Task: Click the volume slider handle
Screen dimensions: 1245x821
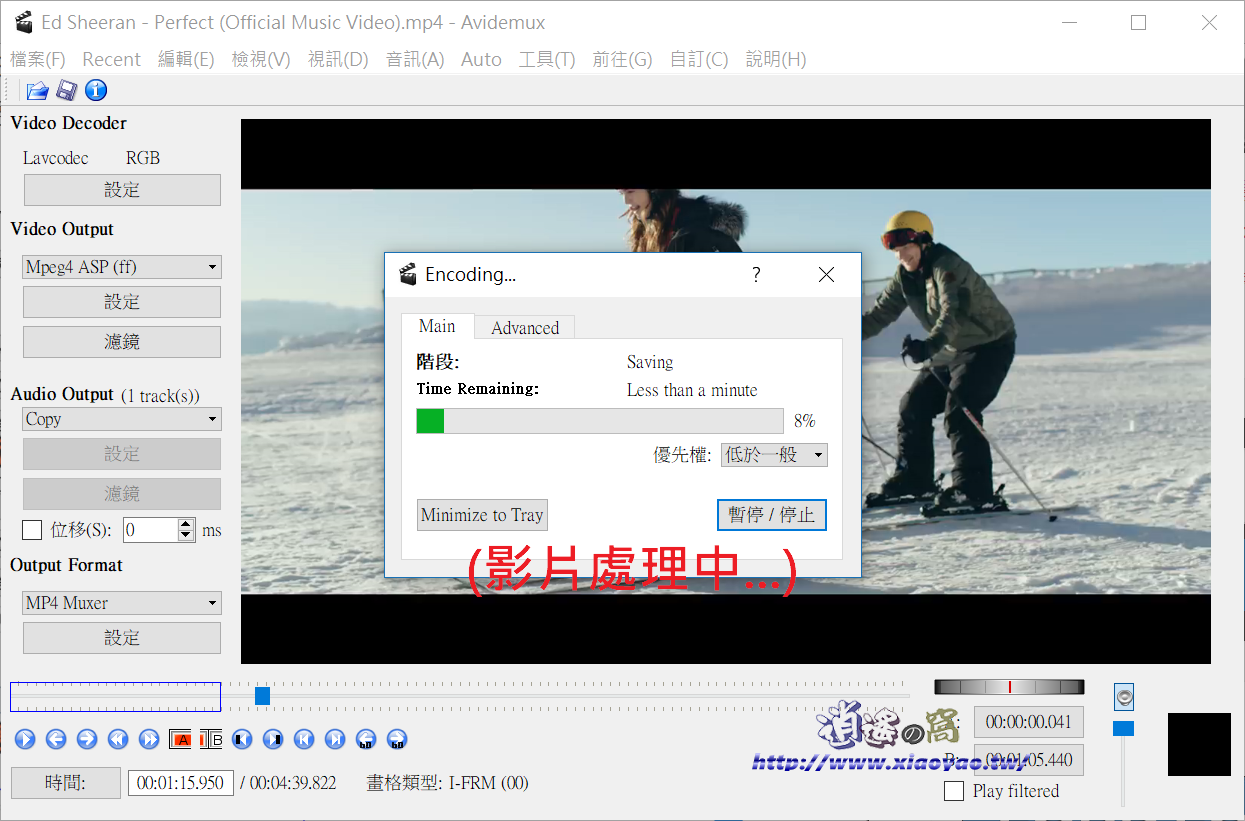Action: pos(1124,728)
